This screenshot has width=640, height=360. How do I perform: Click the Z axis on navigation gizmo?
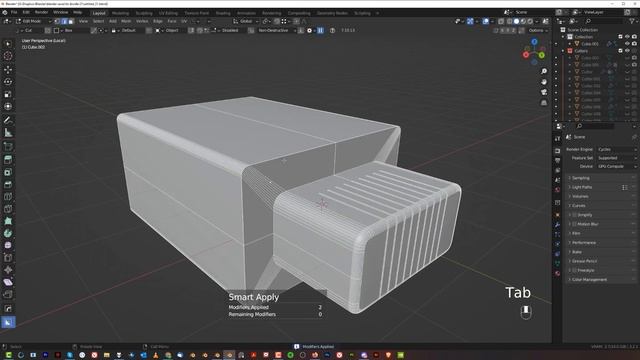534,42
